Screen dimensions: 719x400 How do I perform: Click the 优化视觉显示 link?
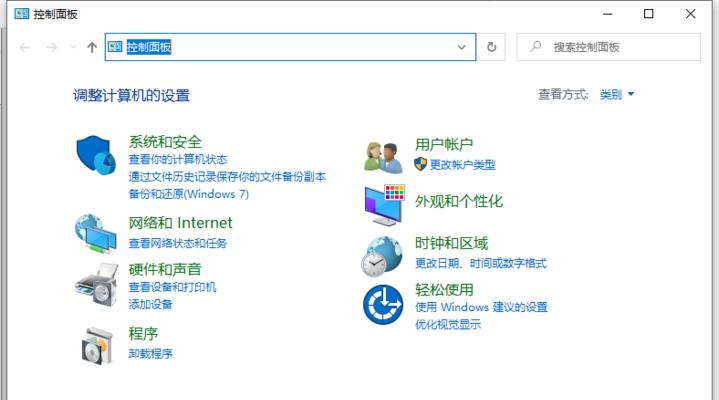pyautogui.click(x=448, y=324)
